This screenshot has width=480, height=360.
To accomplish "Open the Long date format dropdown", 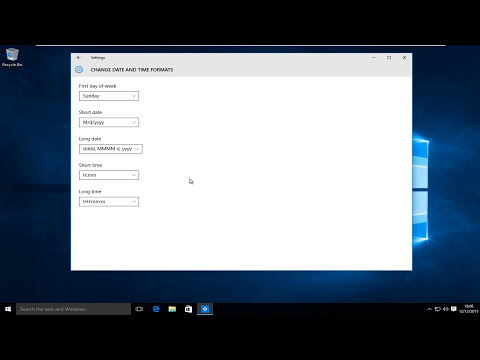I will pyautogui.click(x=111, y=149).
